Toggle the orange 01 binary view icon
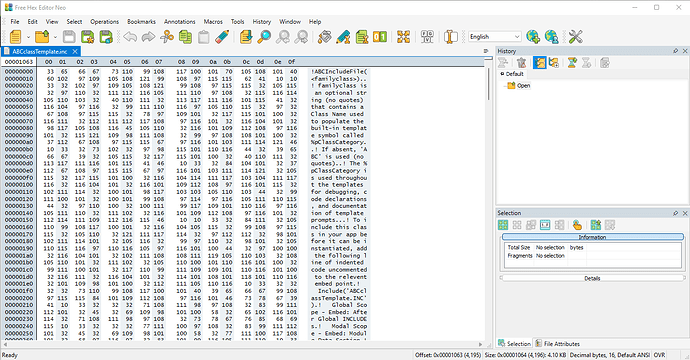 380,37
